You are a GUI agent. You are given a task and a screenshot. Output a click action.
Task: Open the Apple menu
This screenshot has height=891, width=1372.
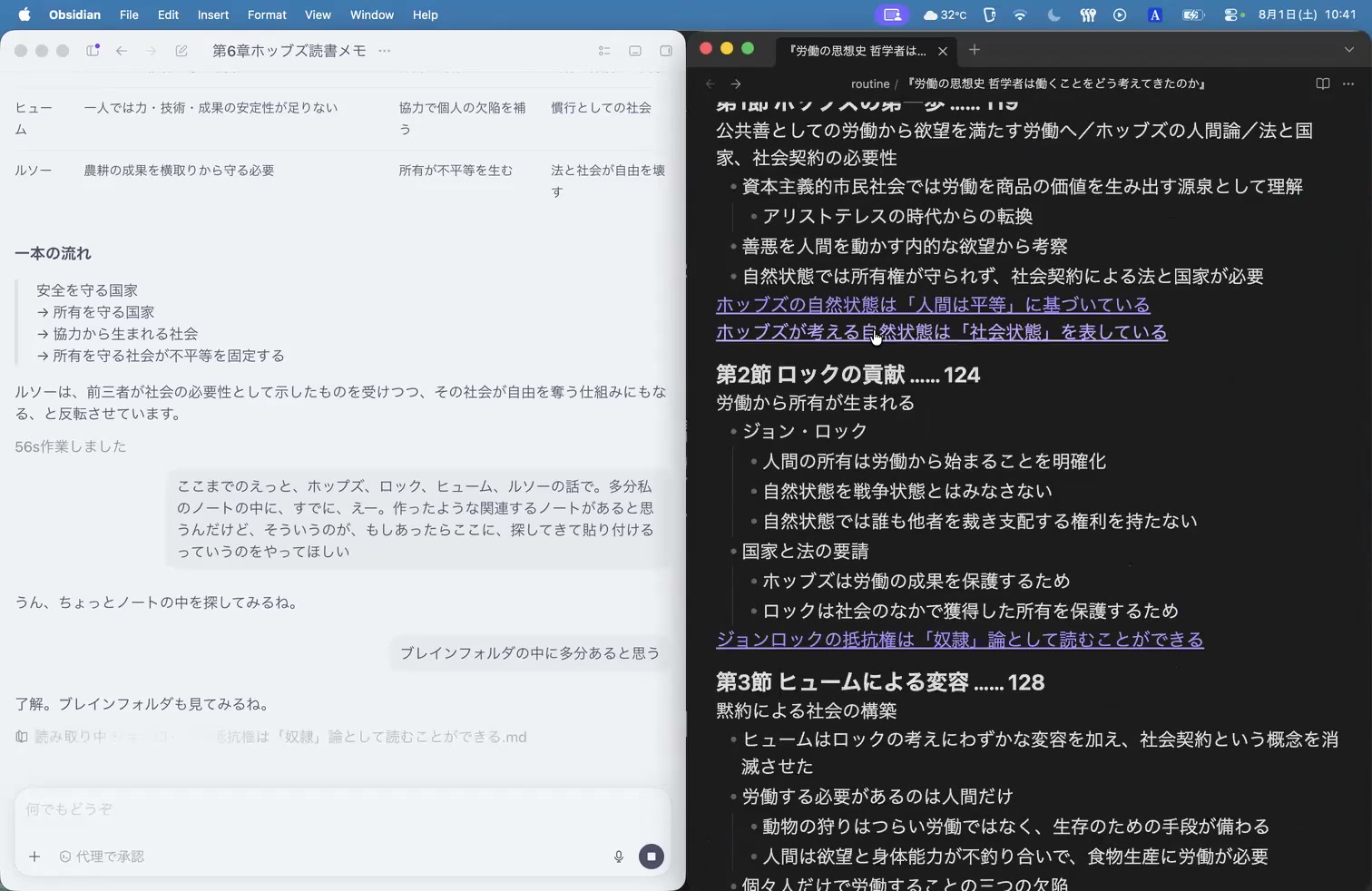[24, 15]
